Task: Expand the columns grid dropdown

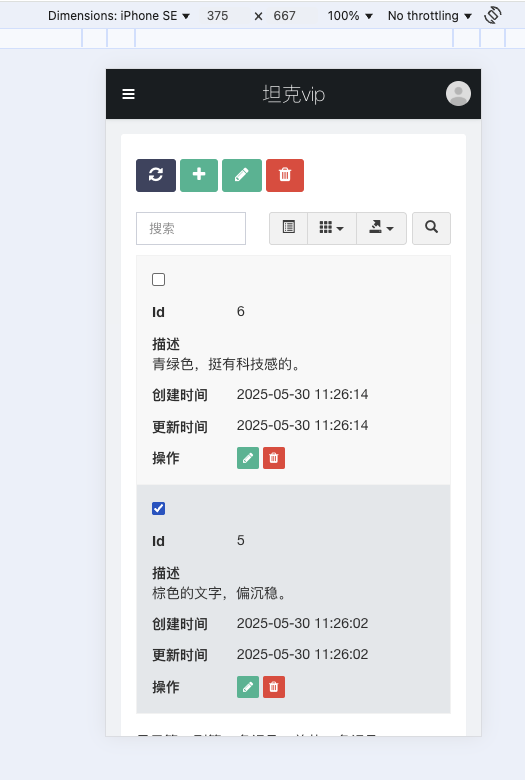Action: 332,228
